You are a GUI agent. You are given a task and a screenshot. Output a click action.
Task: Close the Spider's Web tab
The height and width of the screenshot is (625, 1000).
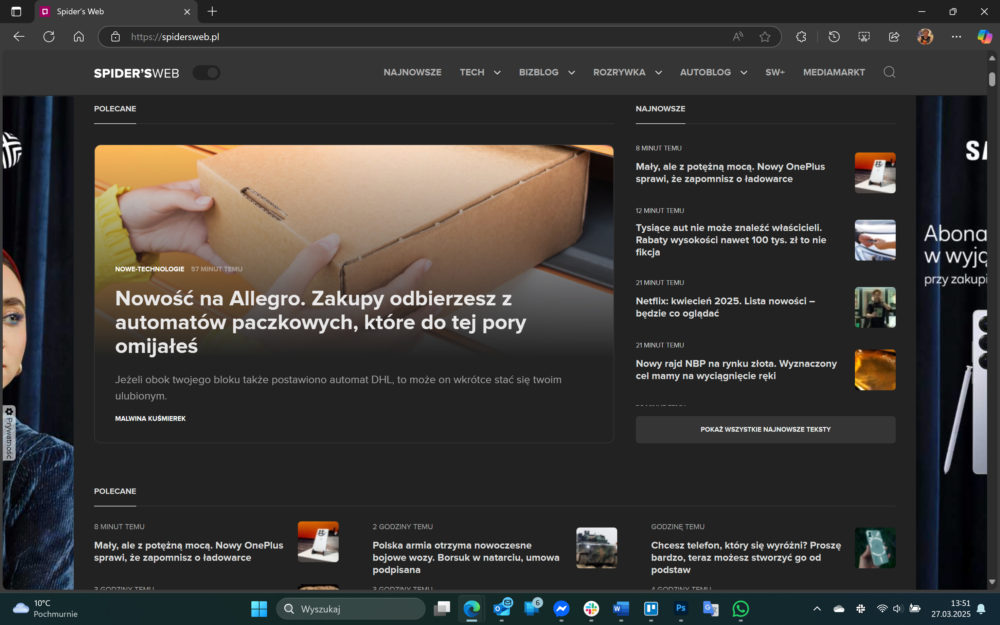187,11
